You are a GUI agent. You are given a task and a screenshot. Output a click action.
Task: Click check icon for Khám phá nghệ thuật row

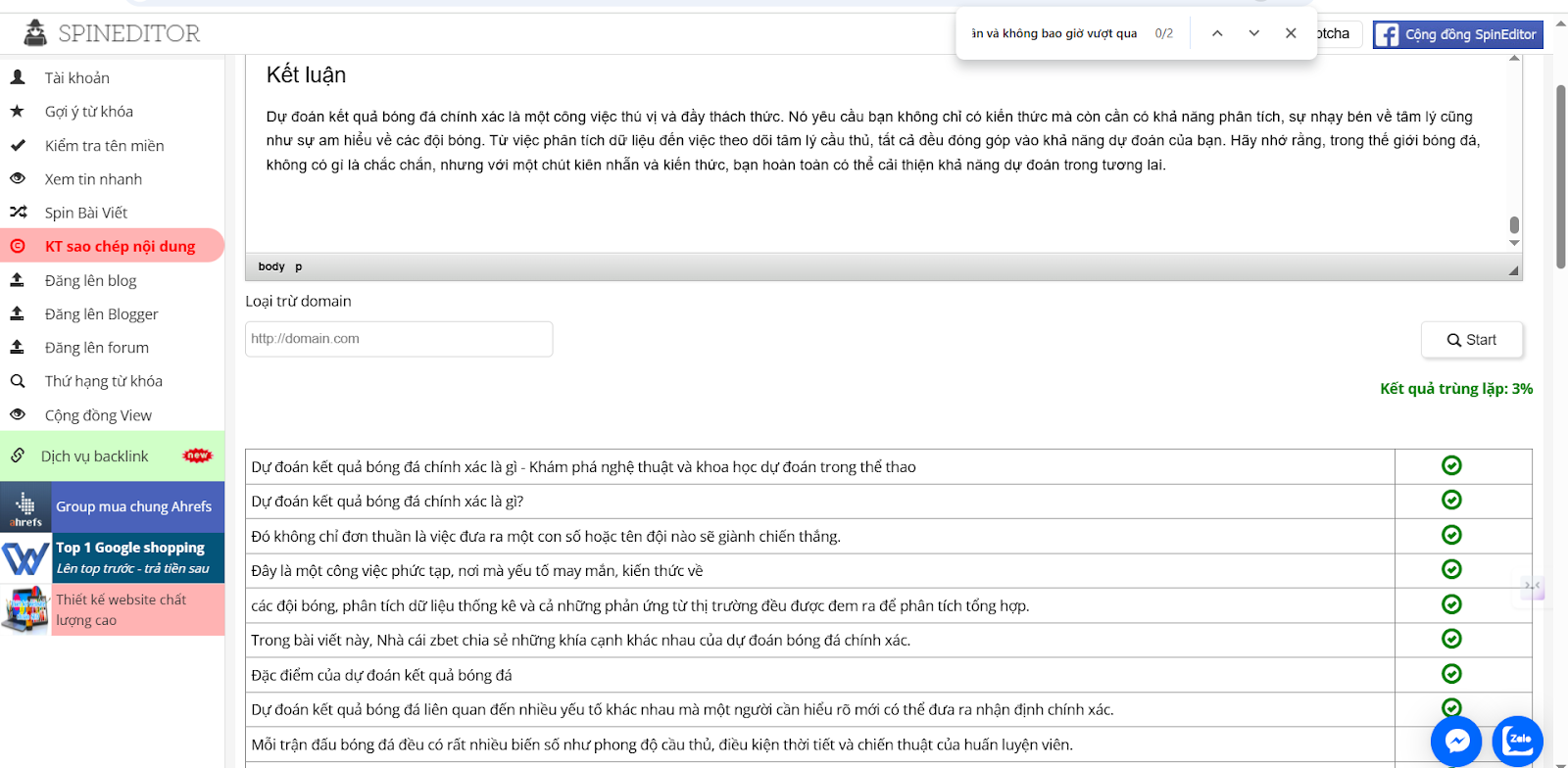(1451, 465)
